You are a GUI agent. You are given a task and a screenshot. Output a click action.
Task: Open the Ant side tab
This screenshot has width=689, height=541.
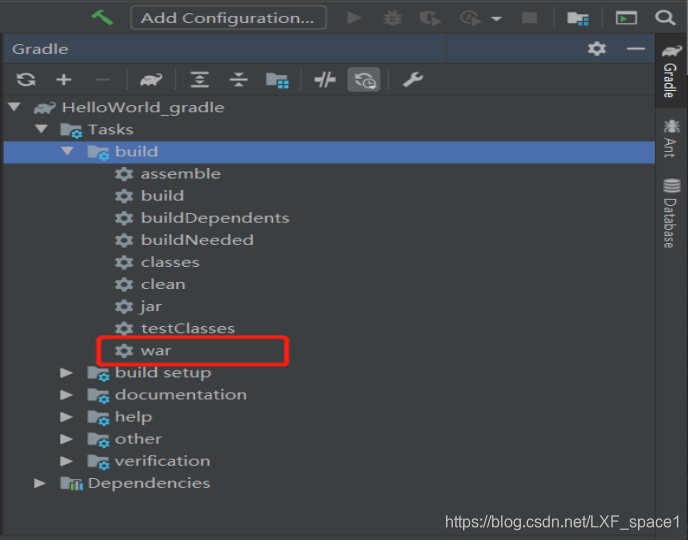click(x=670, y=137)
